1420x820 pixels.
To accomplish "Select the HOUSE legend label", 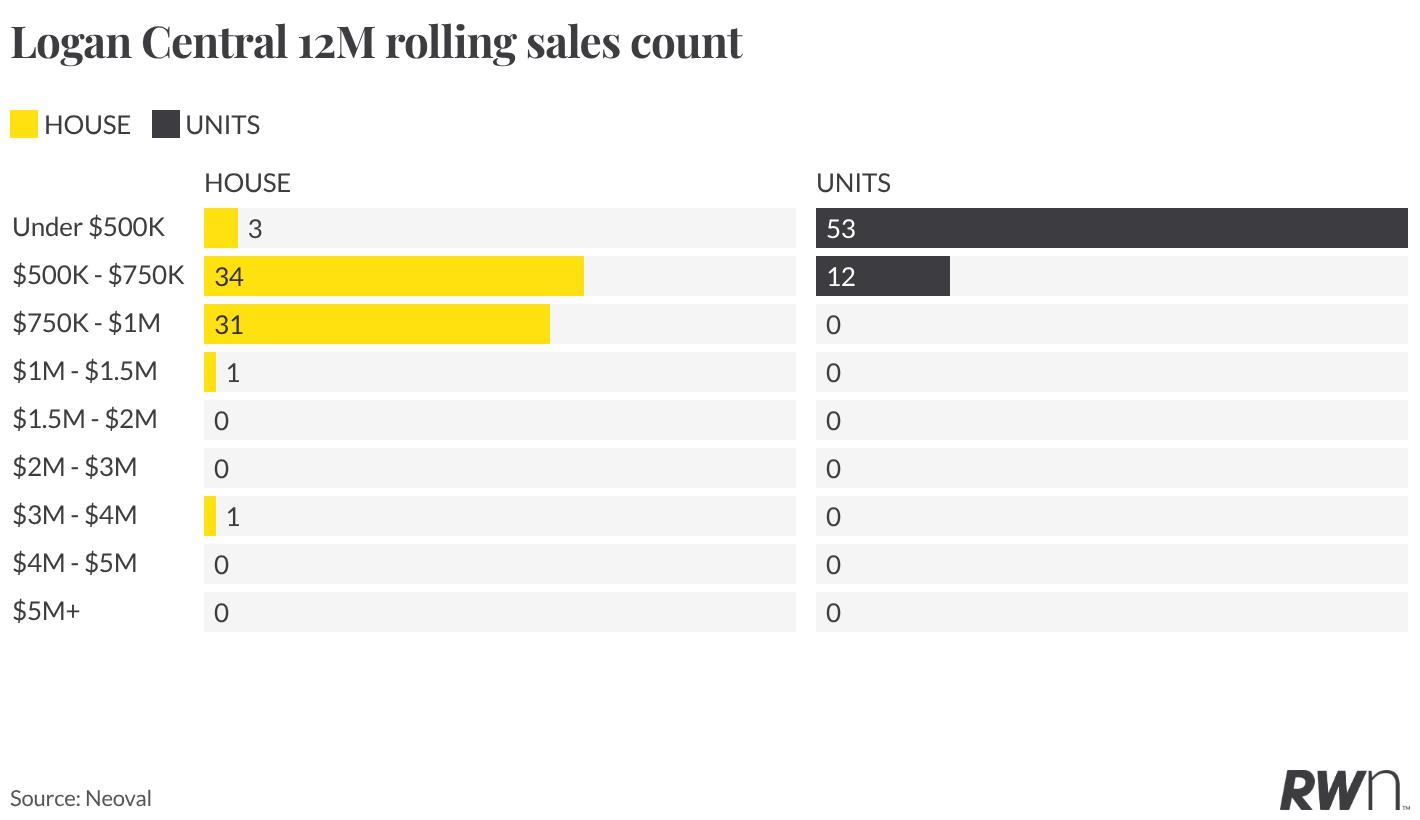I will 87,125.
